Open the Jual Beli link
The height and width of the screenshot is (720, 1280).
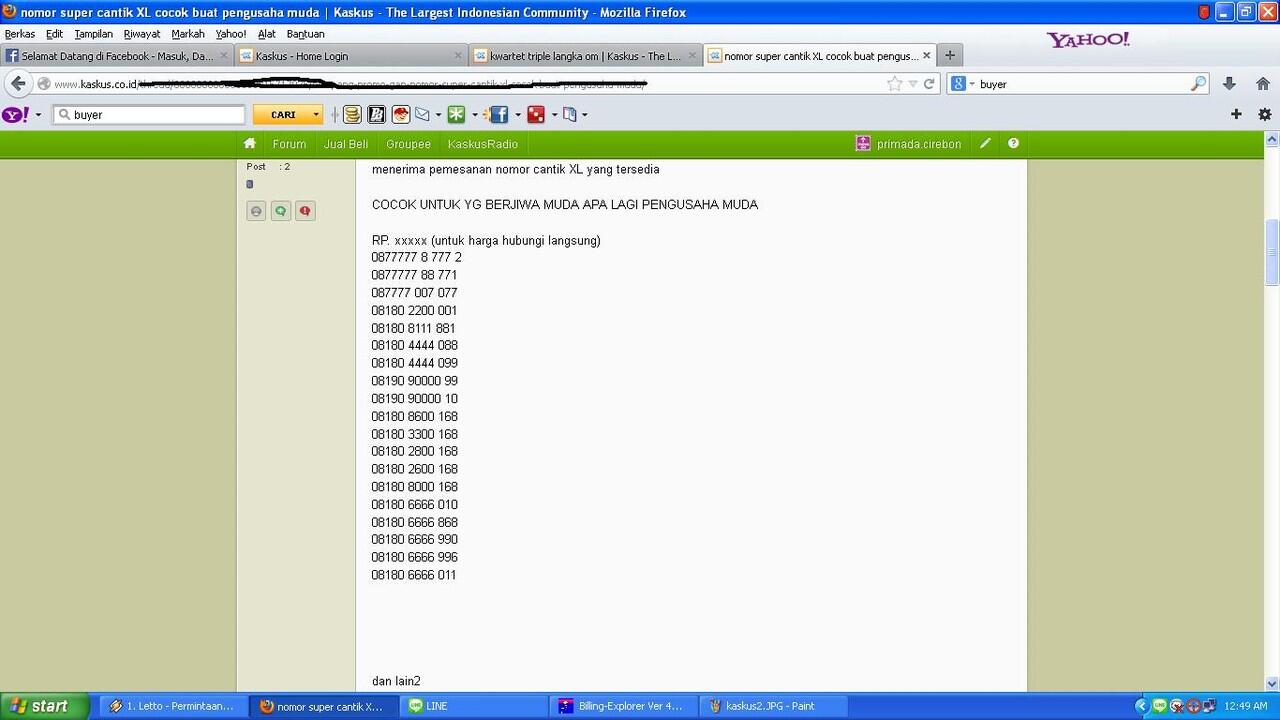click(346, 144)
